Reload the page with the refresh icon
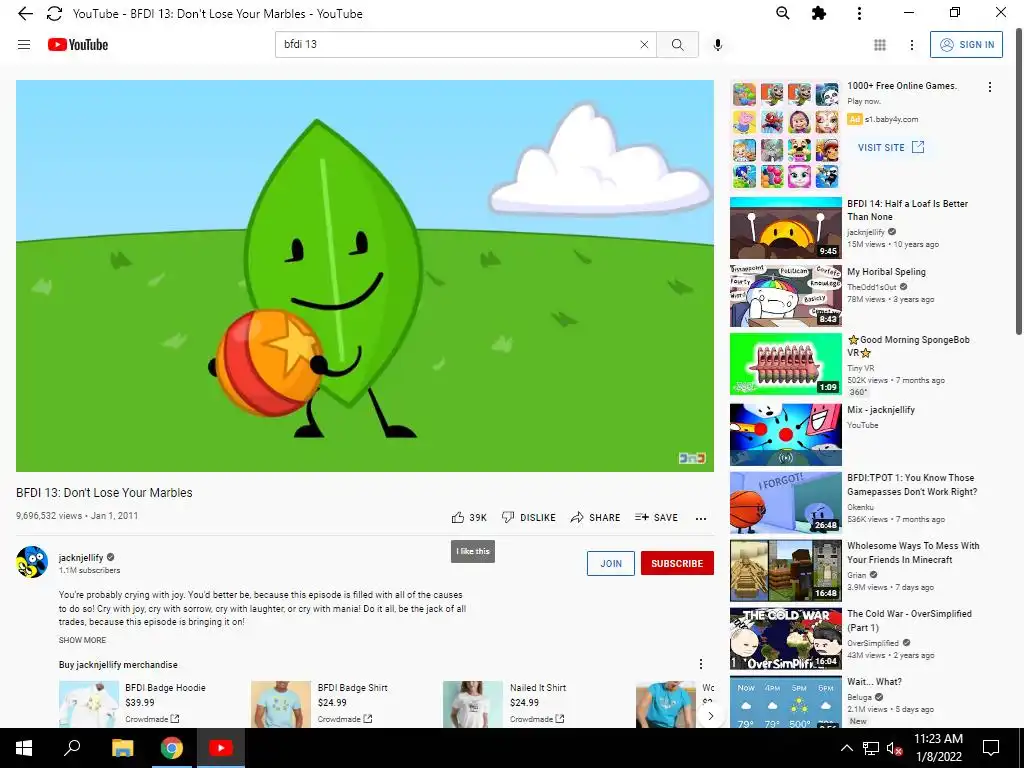1024x768 pixels. coord(54,13)
